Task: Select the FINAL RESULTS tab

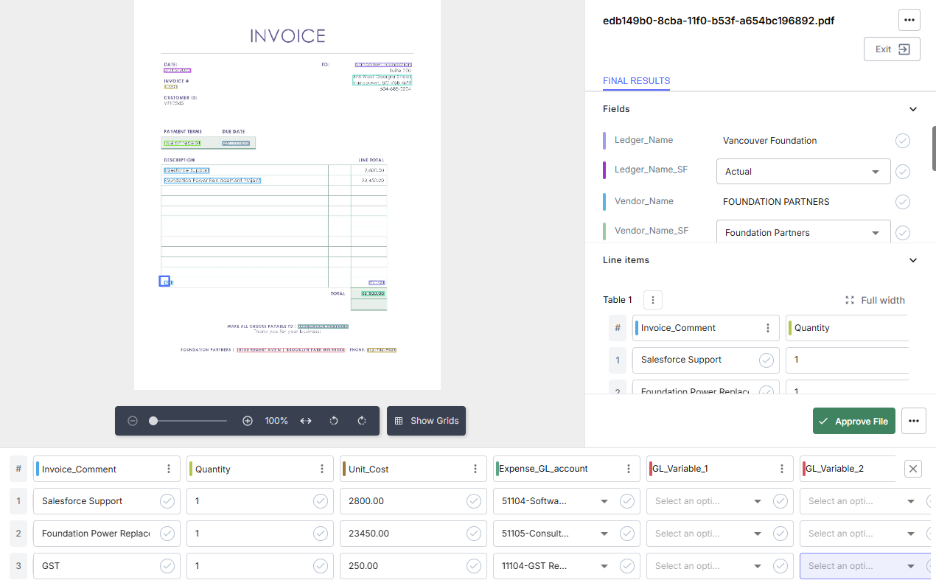Action: (x=636, y=81)
